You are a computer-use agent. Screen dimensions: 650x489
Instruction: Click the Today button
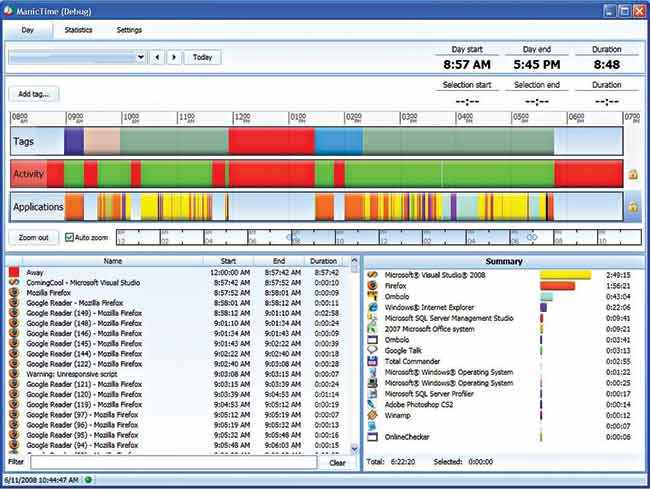pos(202,57)
